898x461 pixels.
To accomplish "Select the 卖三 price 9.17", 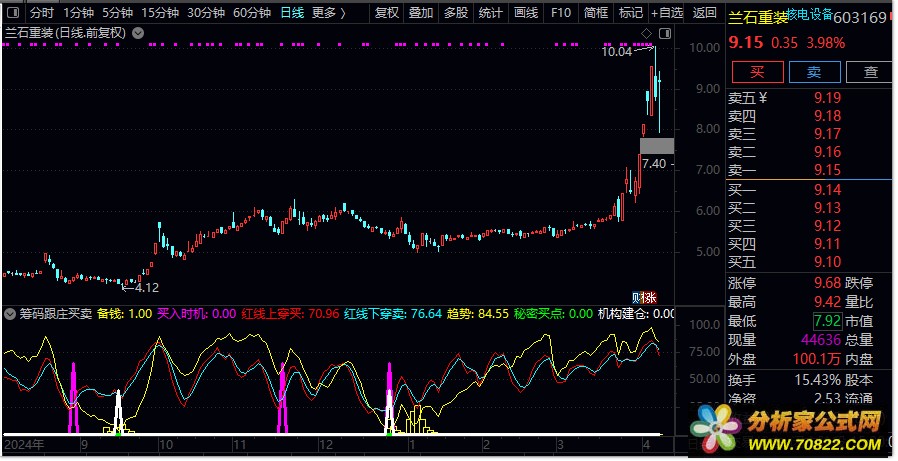I will coord(828,134).
